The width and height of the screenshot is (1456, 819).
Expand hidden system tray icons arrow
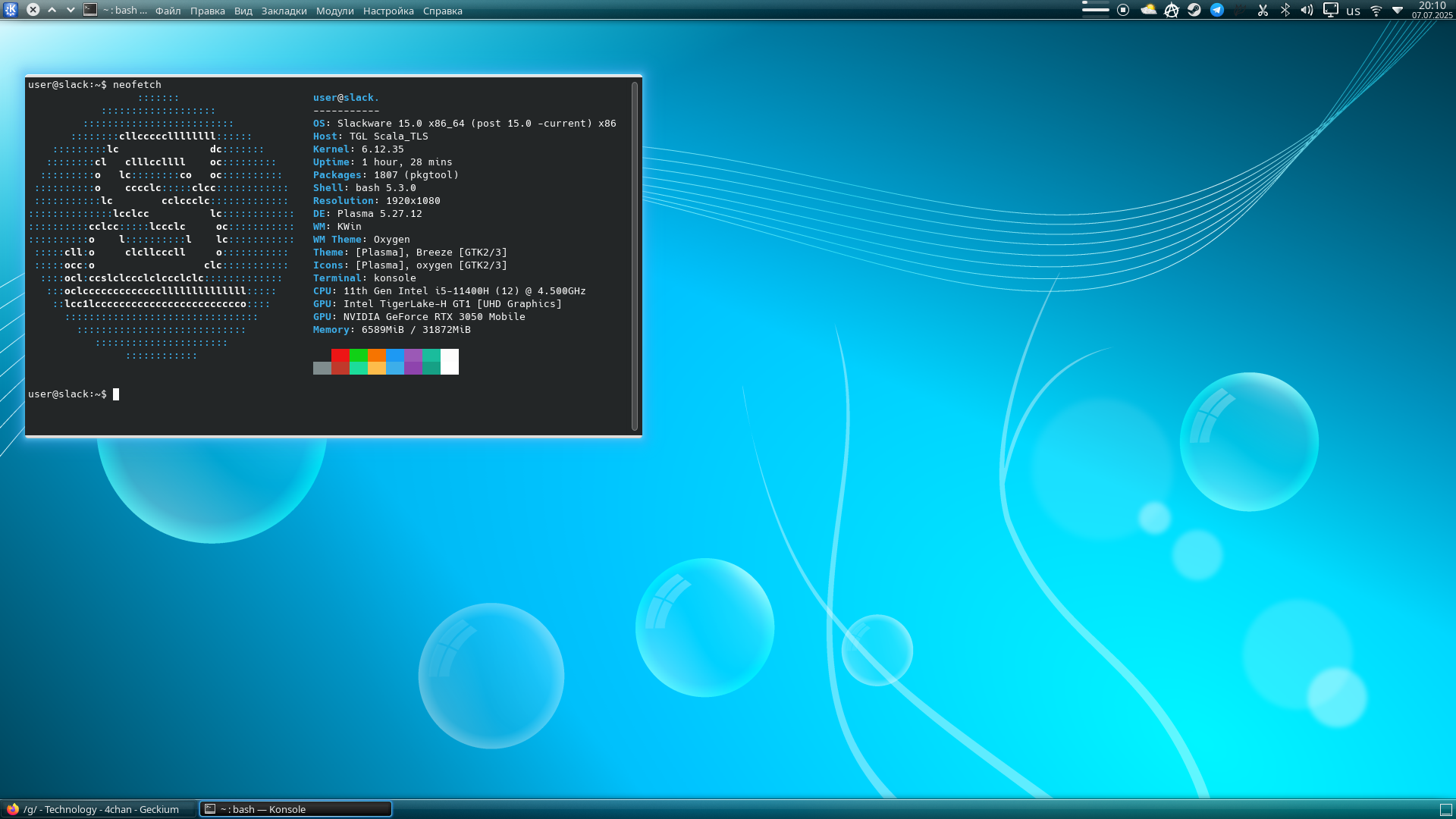[x=1398, y=10]
